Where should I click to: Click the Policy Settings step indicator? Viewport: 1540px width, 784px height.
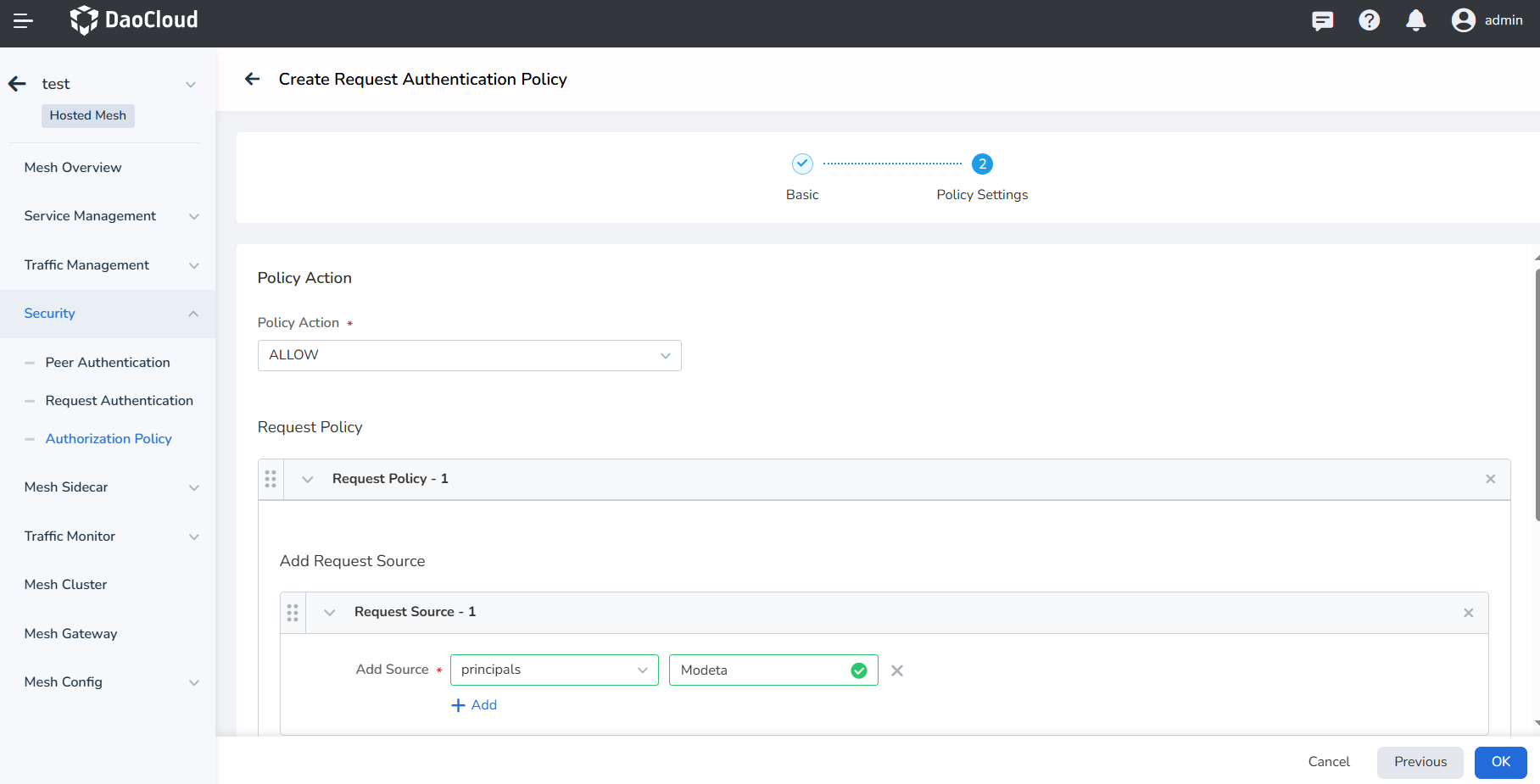982,164
